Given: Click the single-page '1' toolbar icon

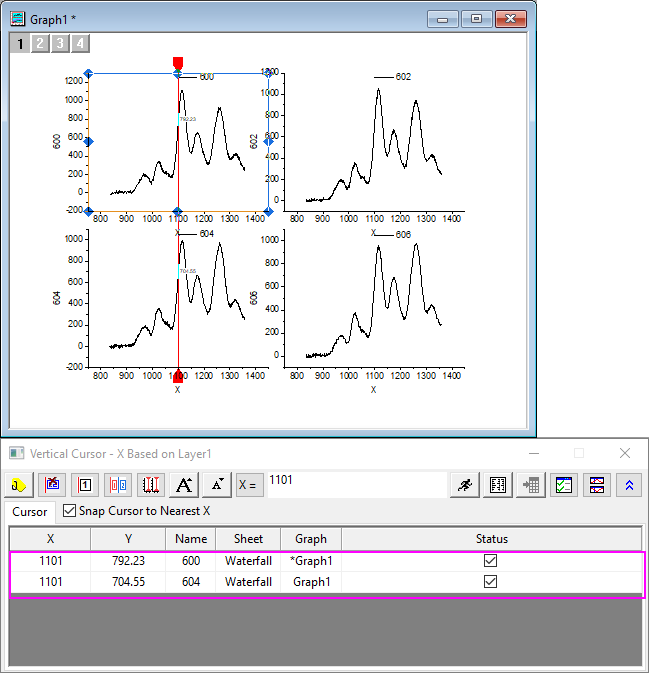Looking at the screenshot, I should pyautogui.click(x=86, y=485).
